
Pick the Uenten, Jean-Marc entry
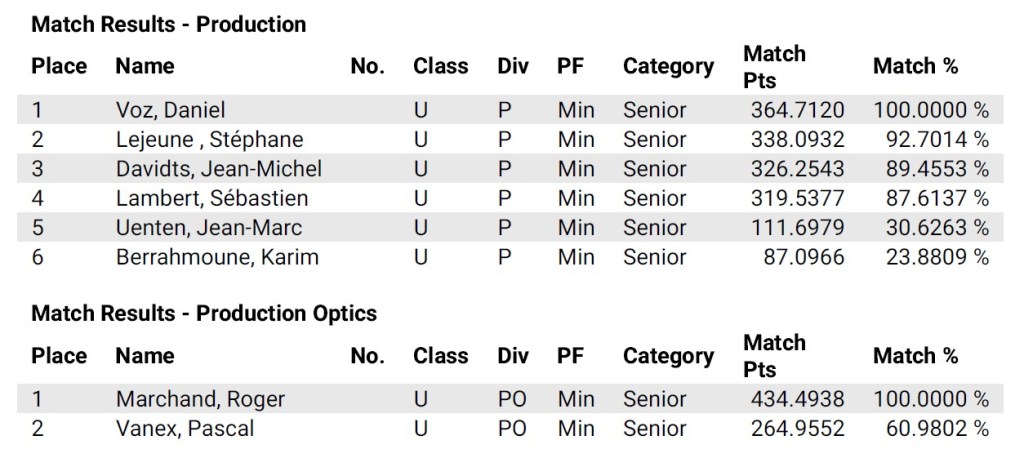tap(209, 228)
